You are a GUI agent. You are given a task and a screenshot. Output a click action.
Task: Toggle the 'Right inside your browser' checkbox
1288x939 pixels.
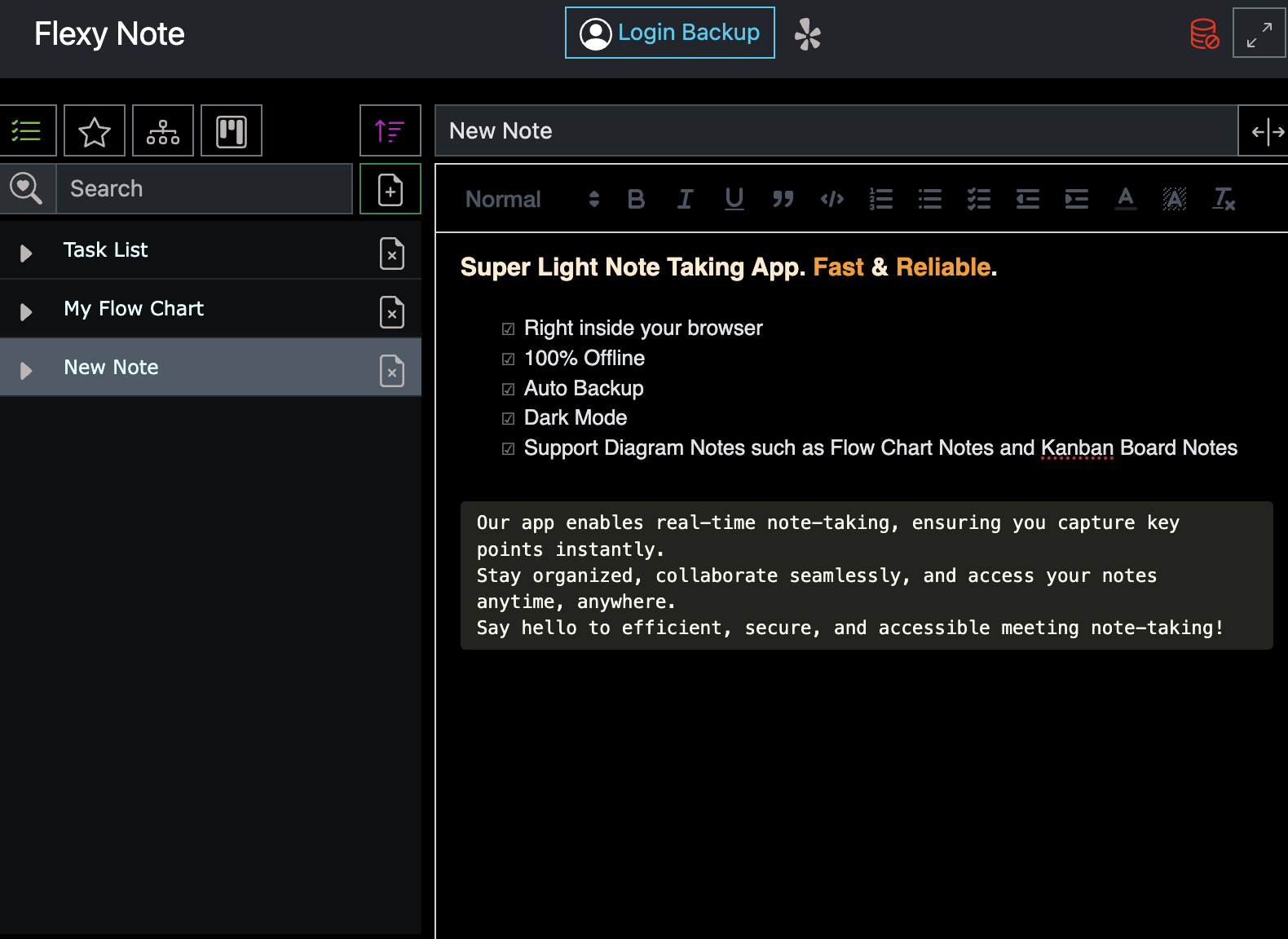coord(509,329)
